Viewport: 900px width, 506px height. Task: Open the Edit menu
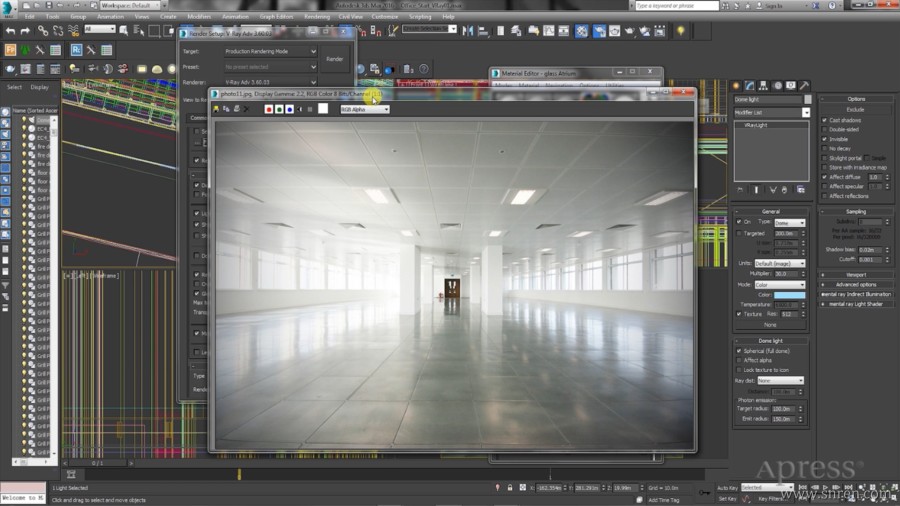[x=29, y=17]
